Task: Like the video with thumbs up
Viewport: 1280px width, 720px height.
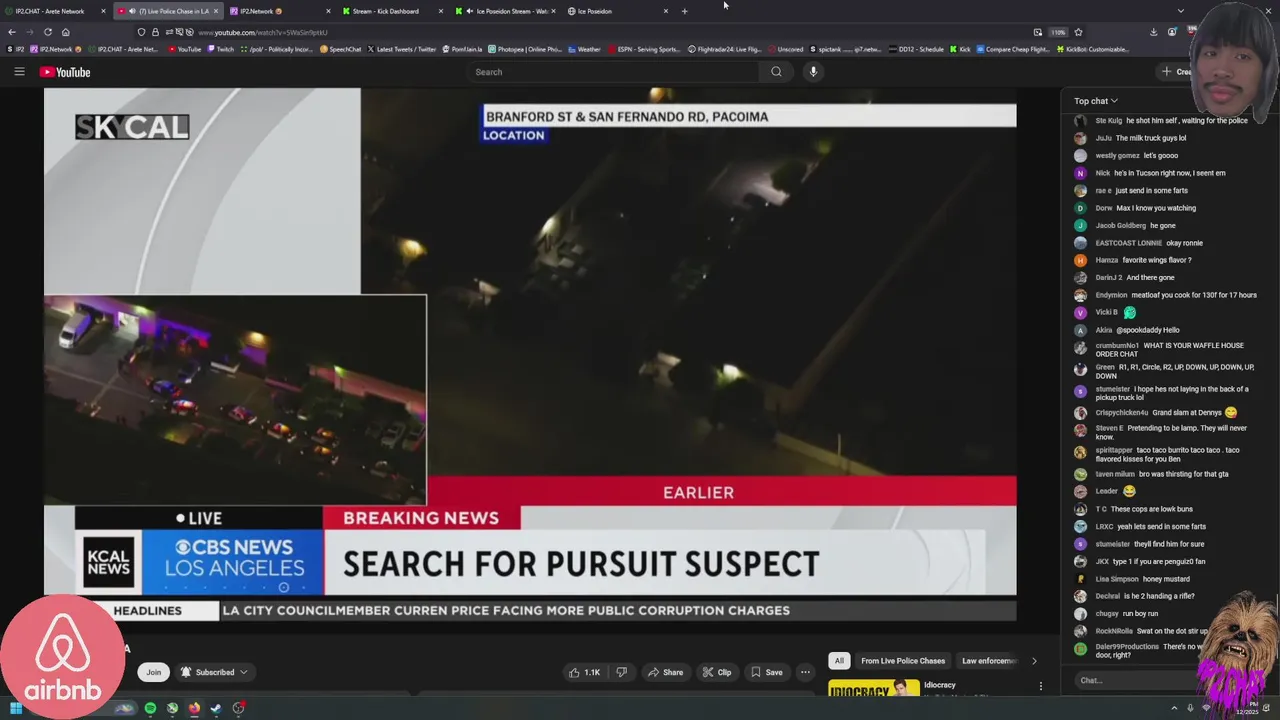Action: [585, 672]
